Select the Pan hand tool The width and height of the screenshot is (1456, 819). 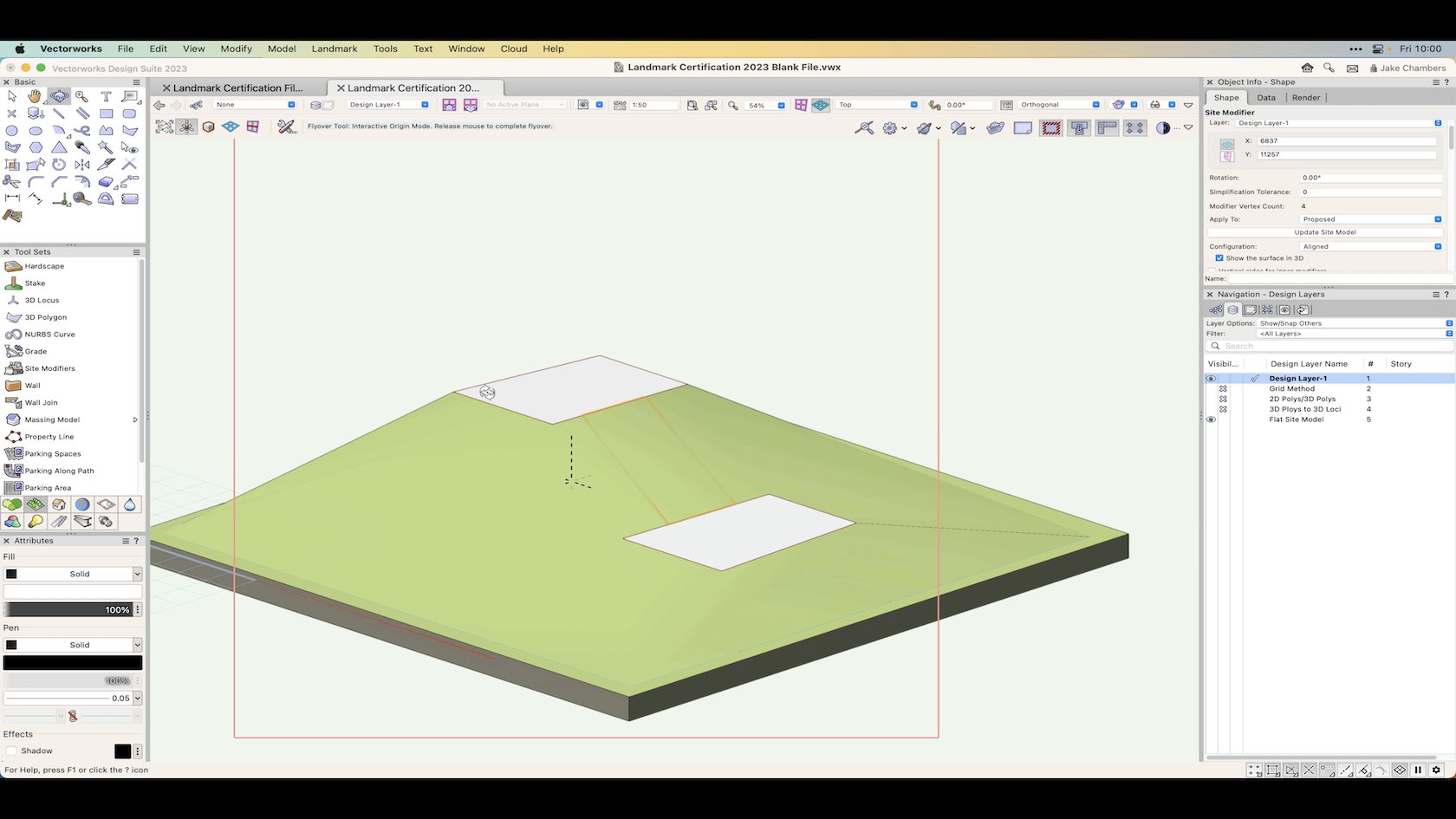tap(35, 96)
